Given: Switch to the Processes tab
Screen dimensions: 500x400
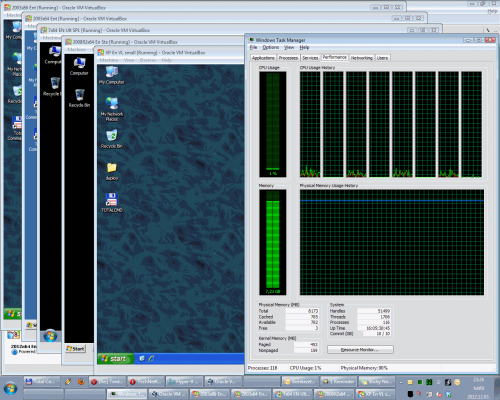Looking at the screenshot, I should point(288,58).
